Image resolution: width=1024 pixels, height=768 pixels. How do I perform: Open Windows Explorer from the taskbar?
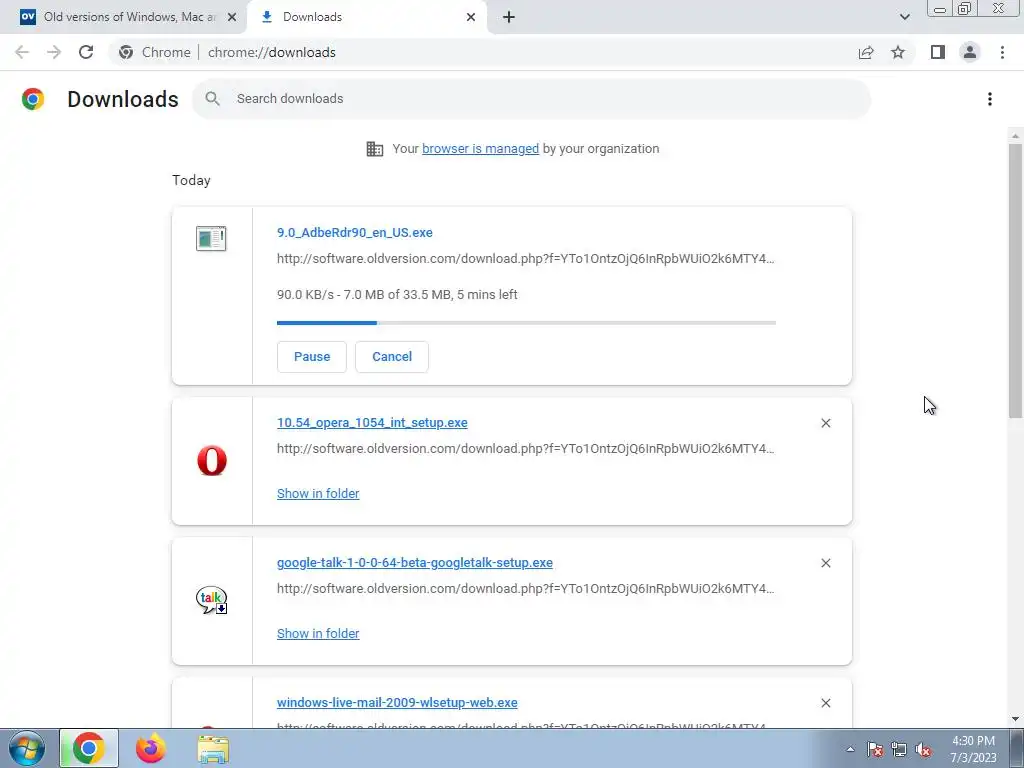213,748
